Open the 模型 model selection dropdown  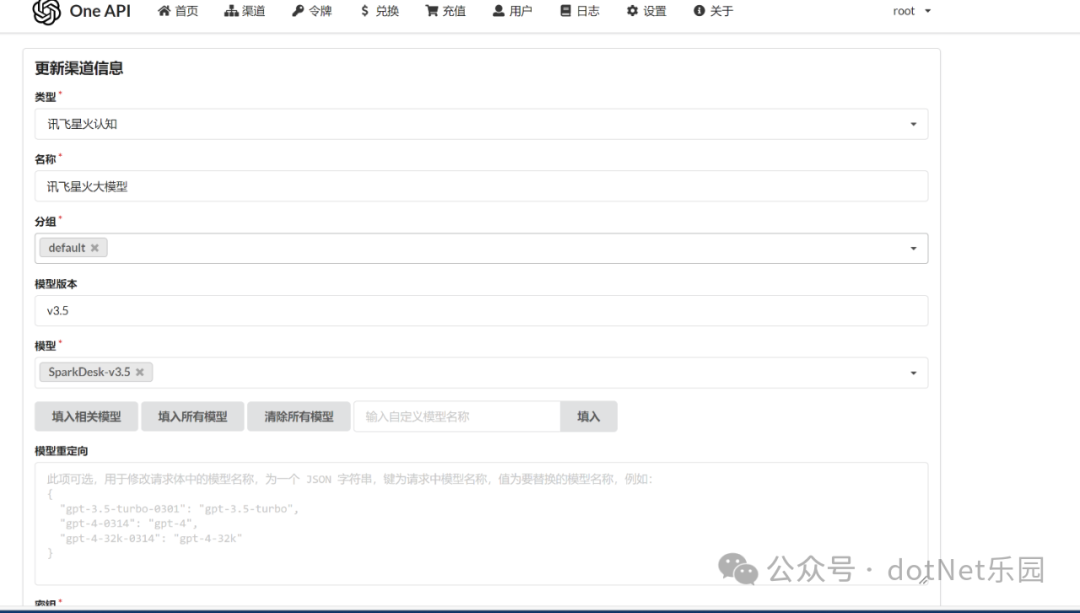click(913, 371)
